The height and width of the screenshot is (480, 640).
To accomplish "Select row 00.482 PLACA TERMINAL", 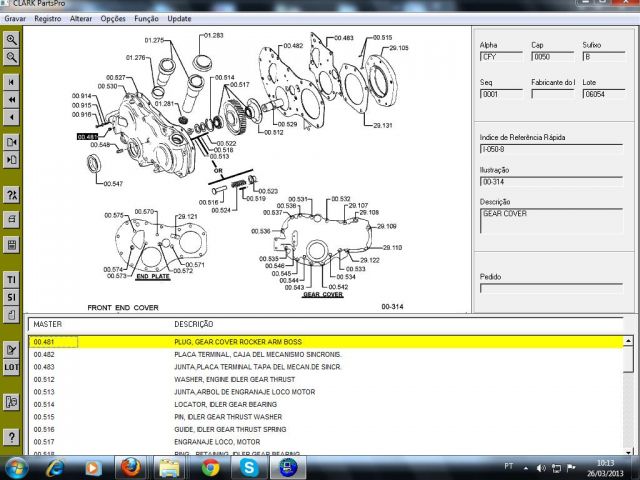I will pyautogui.click(x=326, y=355).
